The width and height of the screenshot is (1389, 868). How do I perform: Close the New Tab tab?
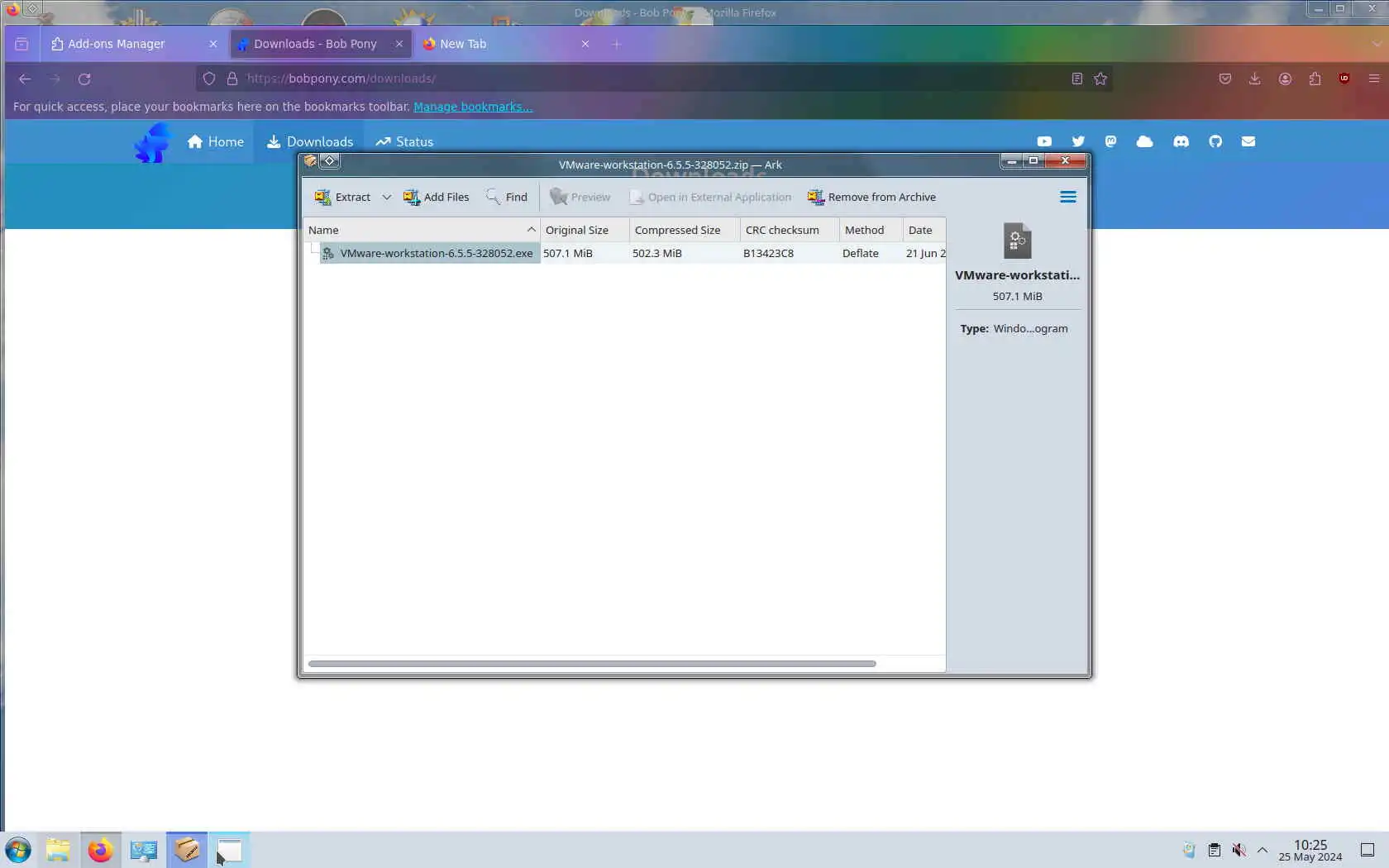pos(585,44)
